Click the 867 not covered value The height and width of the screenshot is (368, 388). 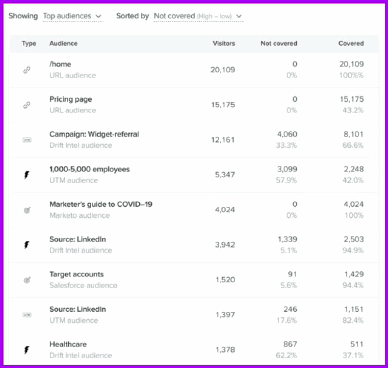(290, 344)
